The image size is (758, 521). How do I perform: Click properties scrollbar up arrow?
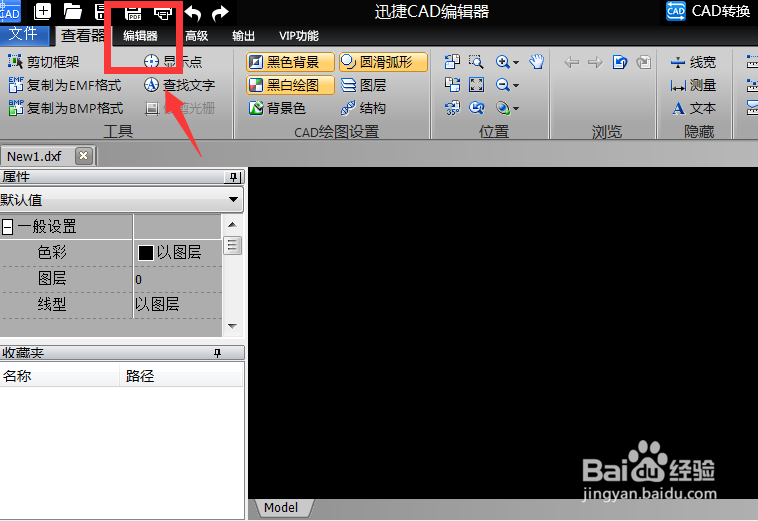232,225
